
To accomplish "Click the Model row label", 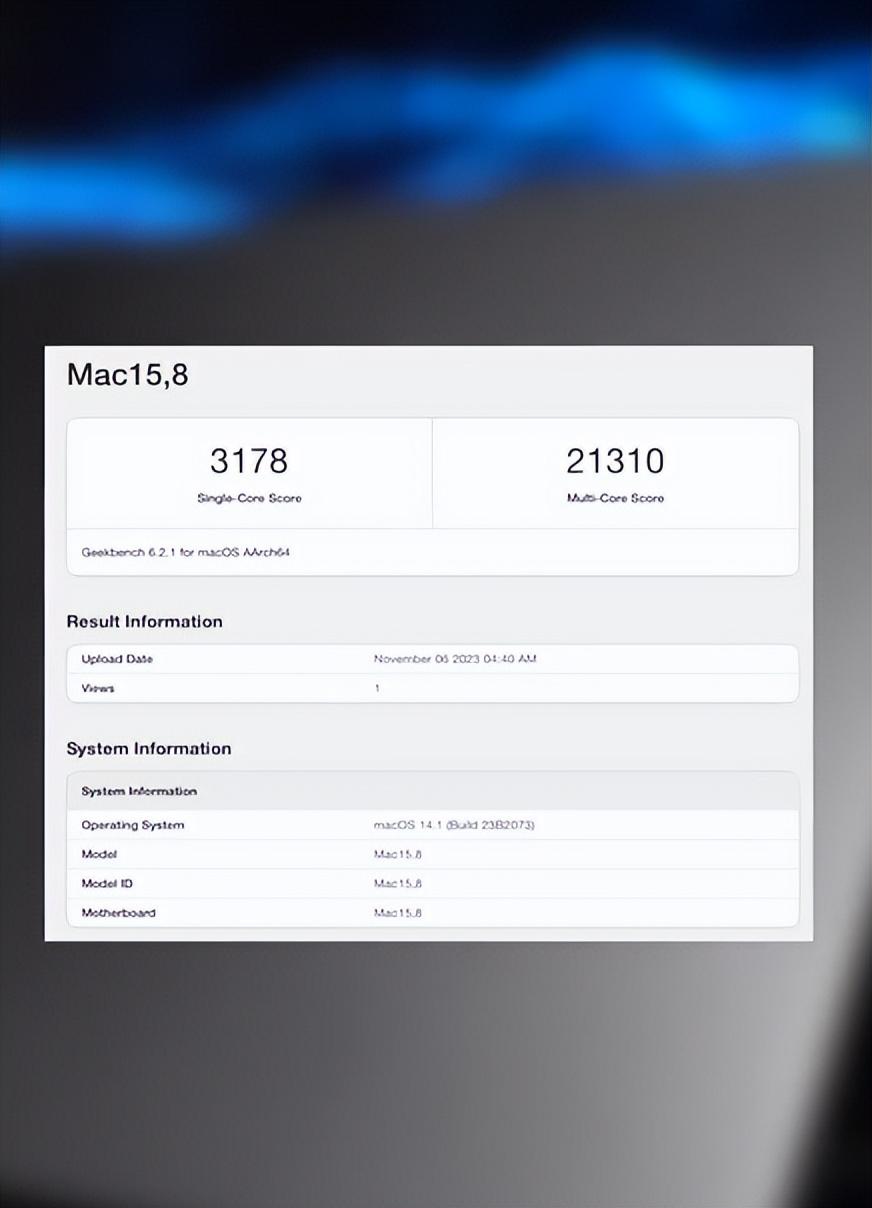I will [x=99, y=854].
